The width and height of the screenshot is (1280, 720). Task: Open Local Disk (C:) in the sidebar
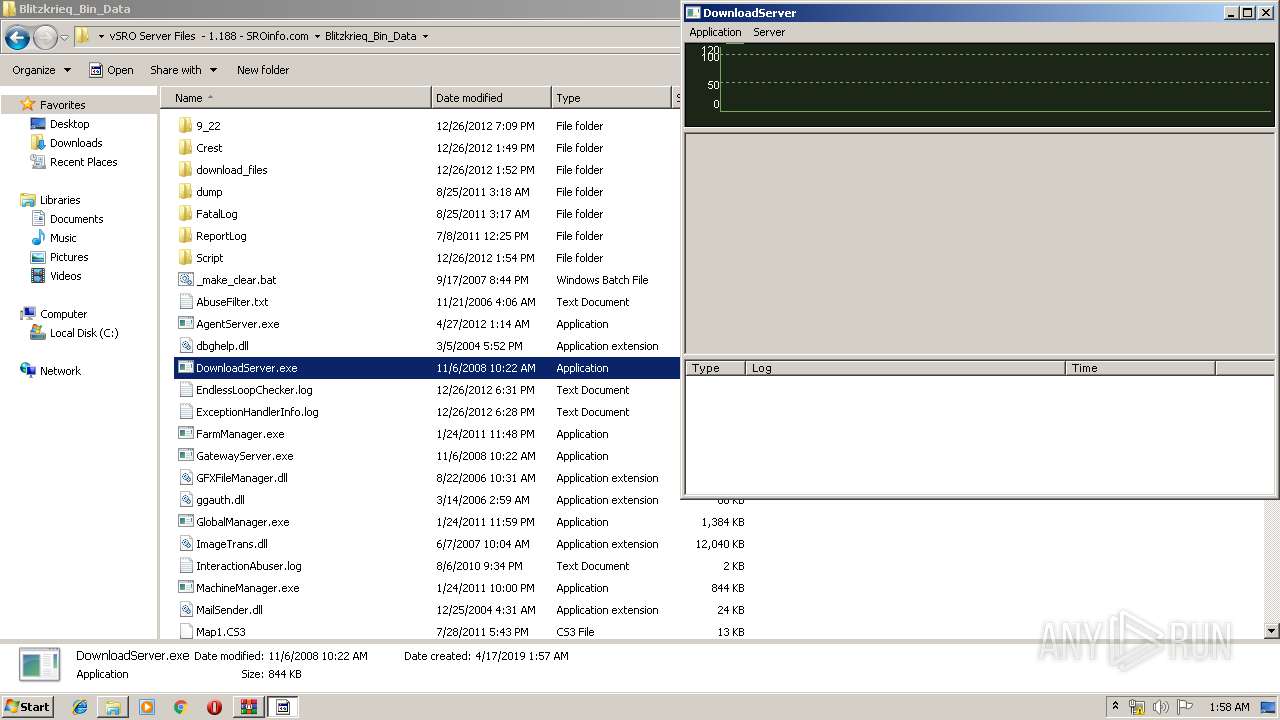coord(84,333)
